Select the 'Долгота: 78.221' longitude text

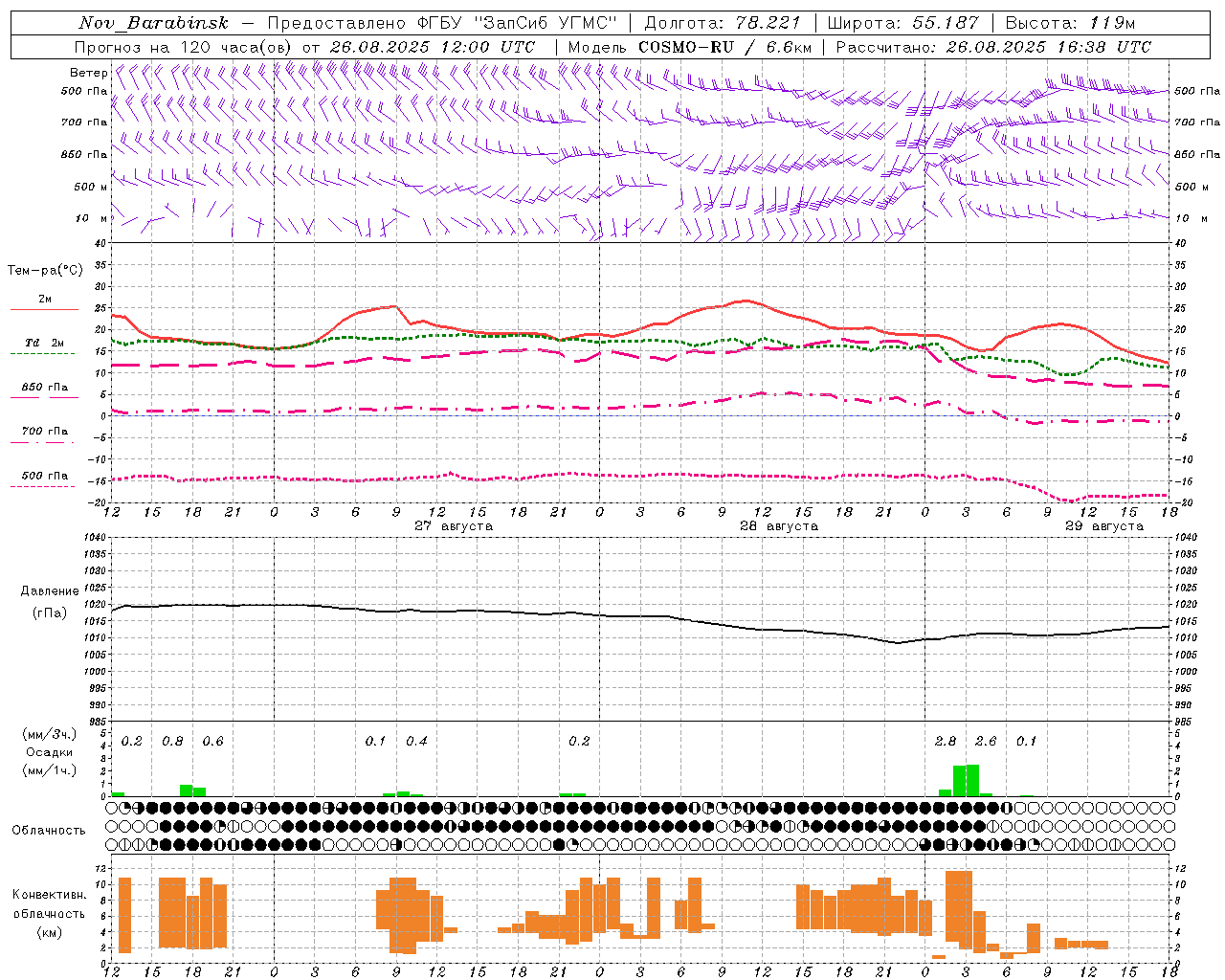click(723, 23)
